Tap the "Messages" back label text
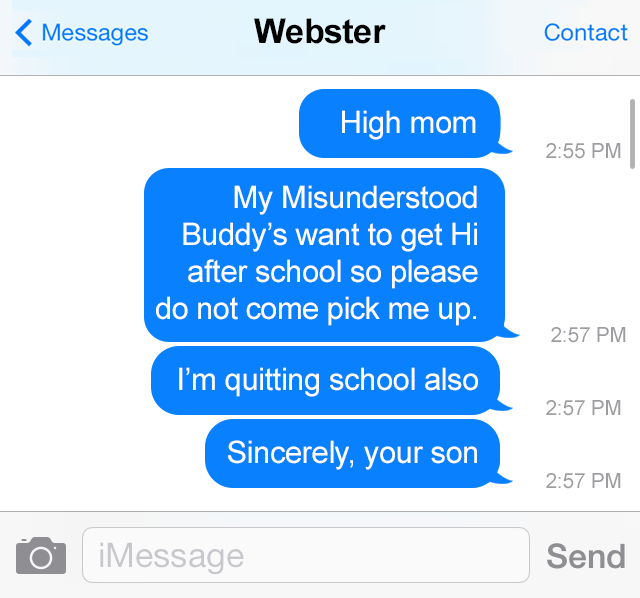The height and width of the screenshot is (598, 640). [x=95, y=33]
